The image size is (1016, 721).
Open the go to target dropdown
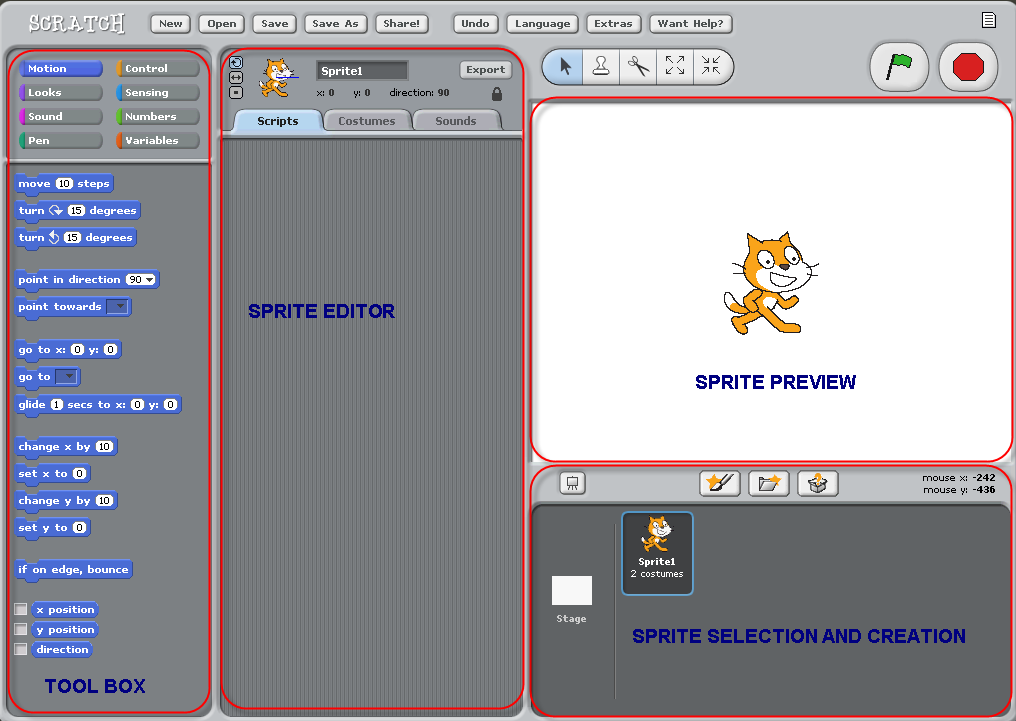(x=67, y=376)
